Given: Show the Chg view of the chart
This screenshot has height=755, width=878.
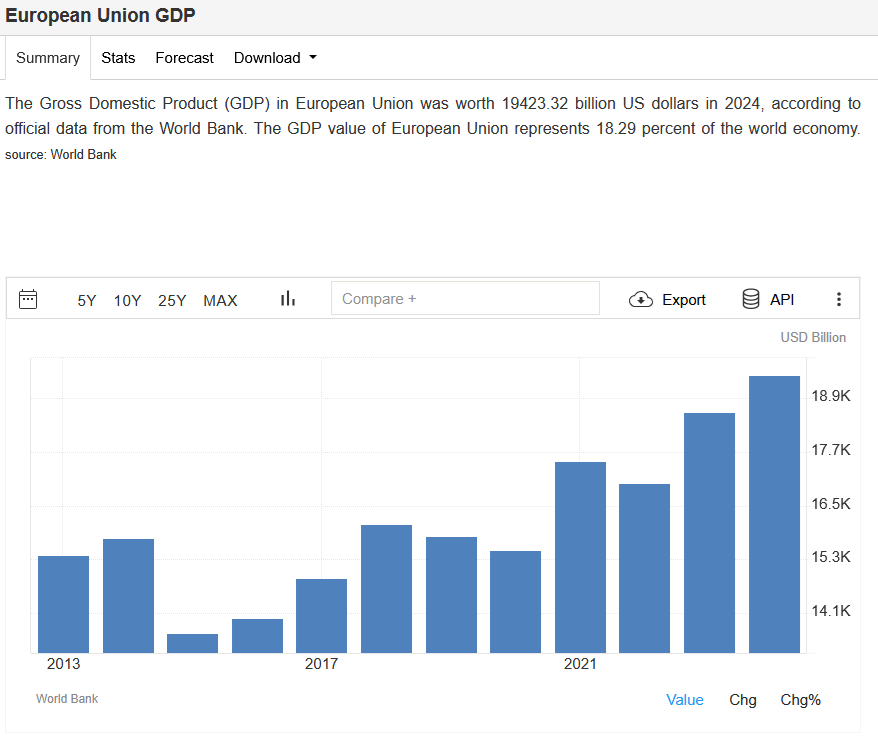Looking at the screenshot, I should click(x=742, y=700).
